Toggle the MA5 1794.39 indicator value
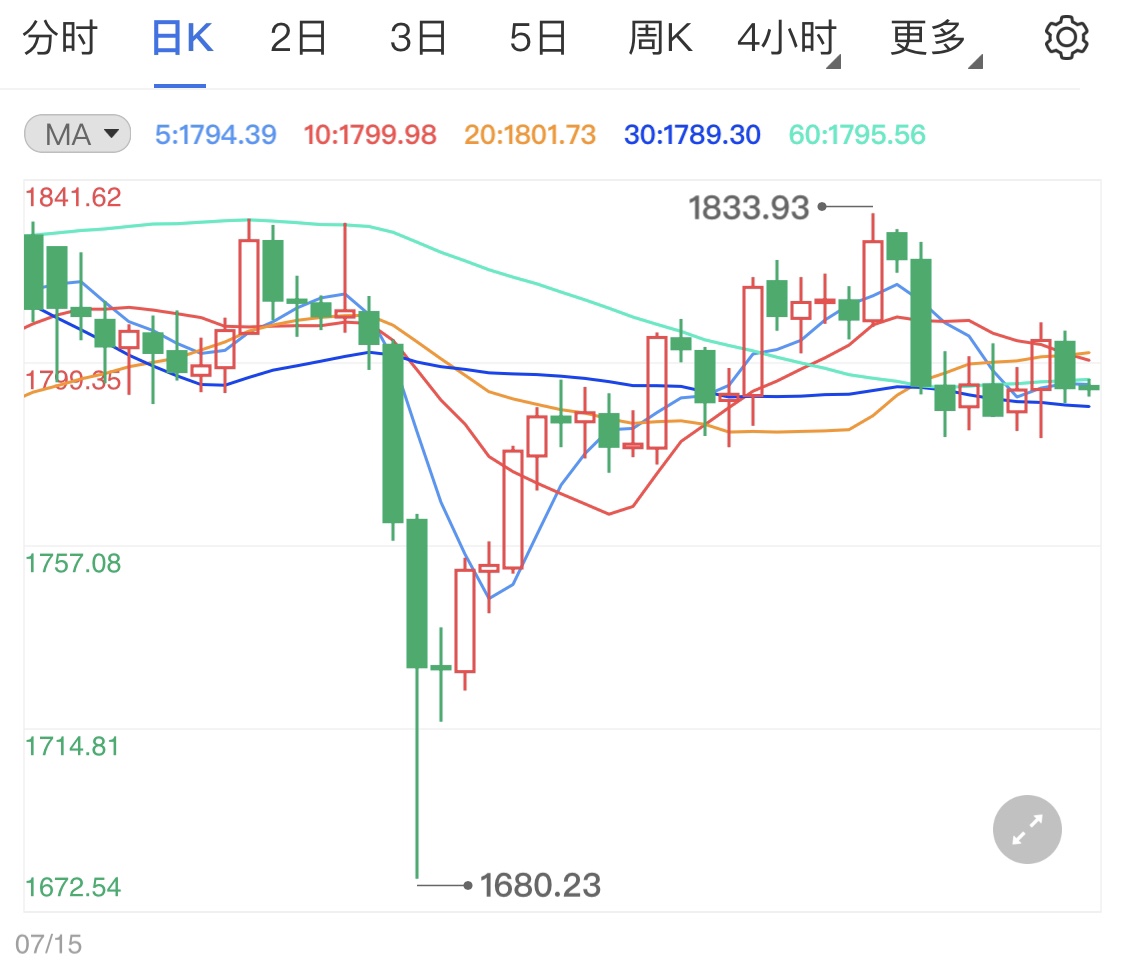Image resolution: width=1125 pixels, height=974 pixels. [214, 135]
